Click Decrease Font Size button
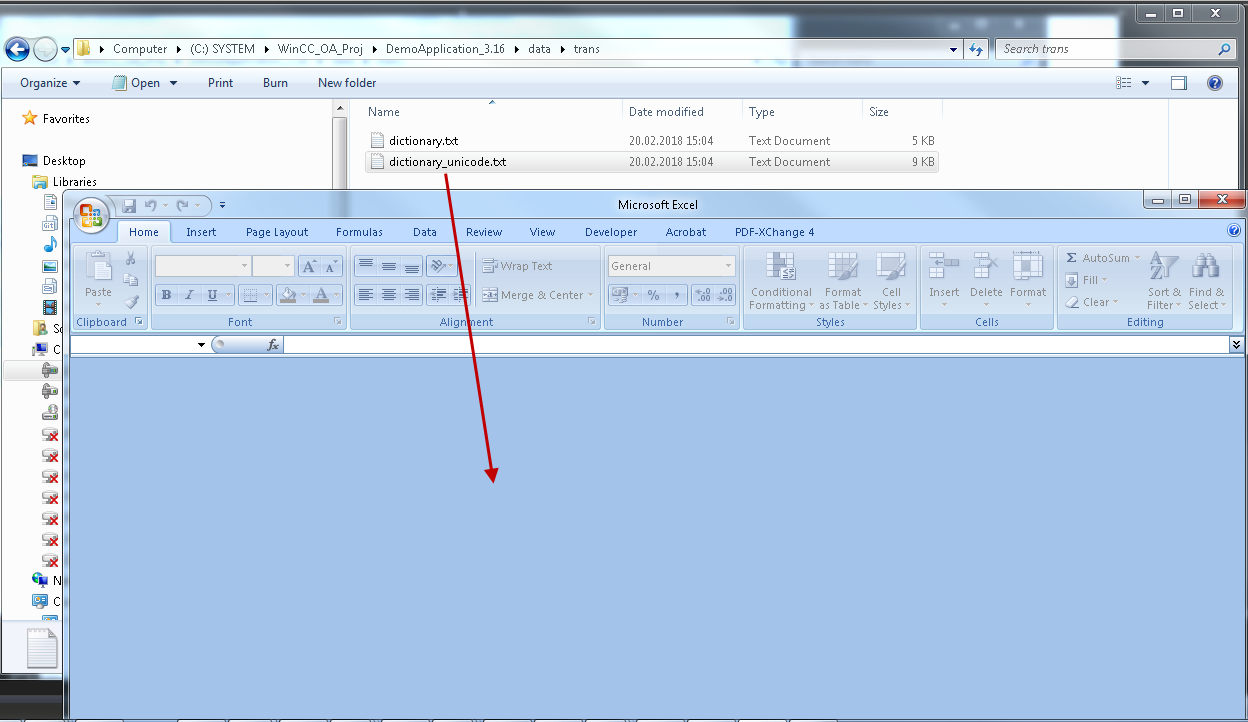Image resolution: width=1248 pixels, height=722 pixels. (x=332, y=266)
